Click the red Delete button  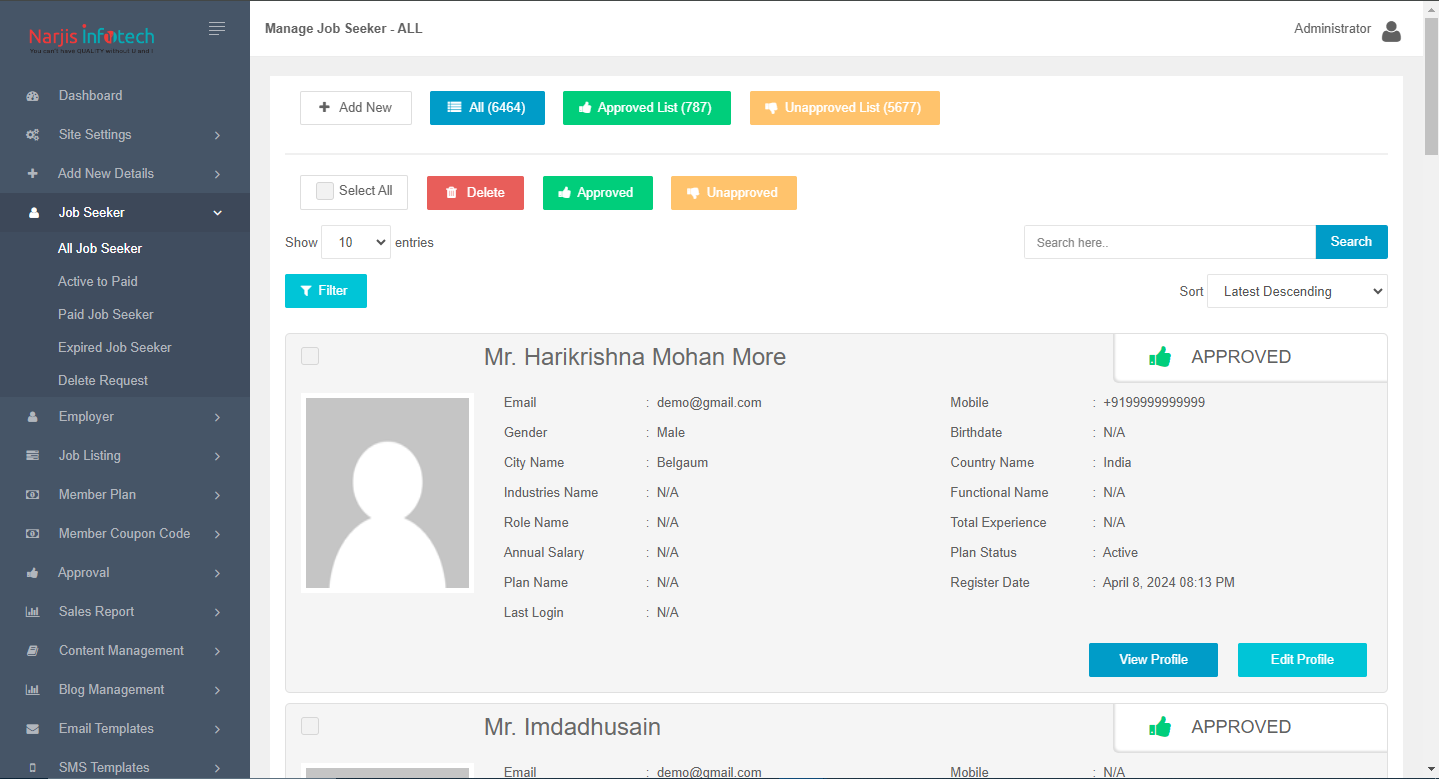476,193
